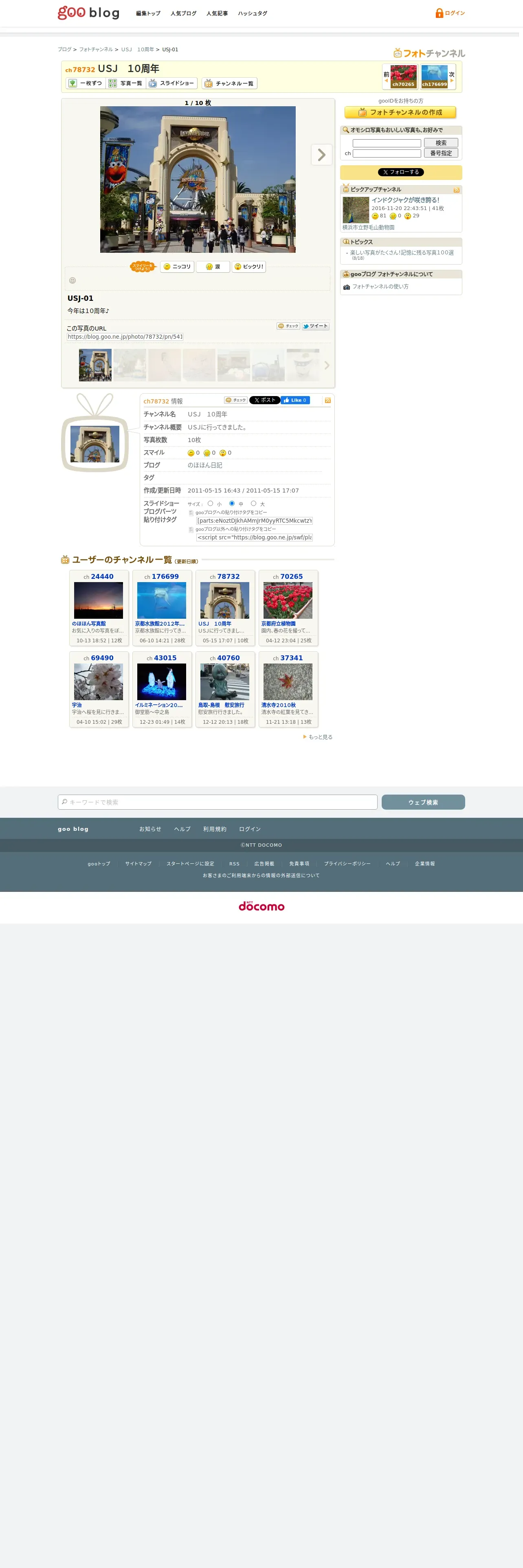Click フォトチャンネル logo at top right
Screen dimensions: 523x1568
(x=429, y=54)
